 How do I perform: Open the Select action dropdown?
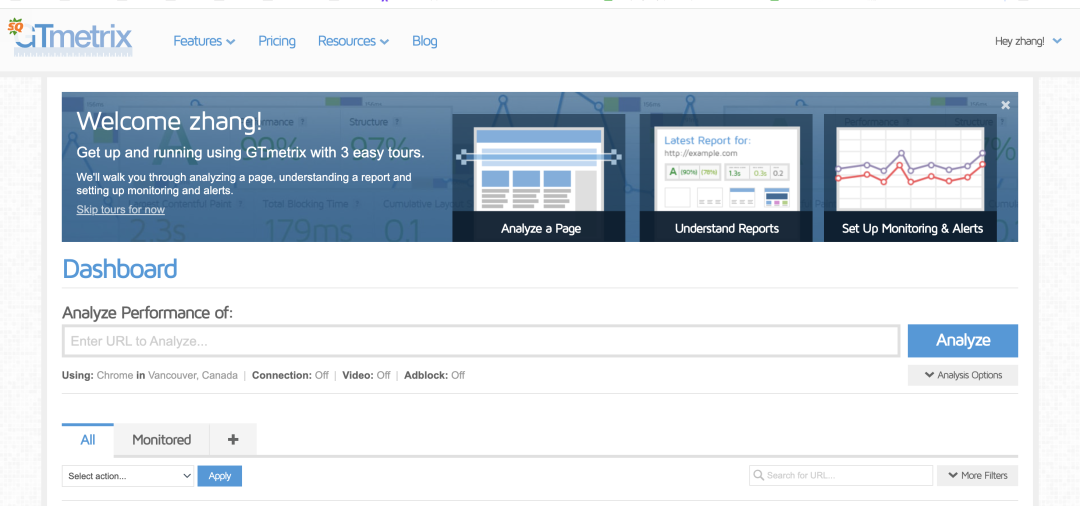(x=128, y=476)
